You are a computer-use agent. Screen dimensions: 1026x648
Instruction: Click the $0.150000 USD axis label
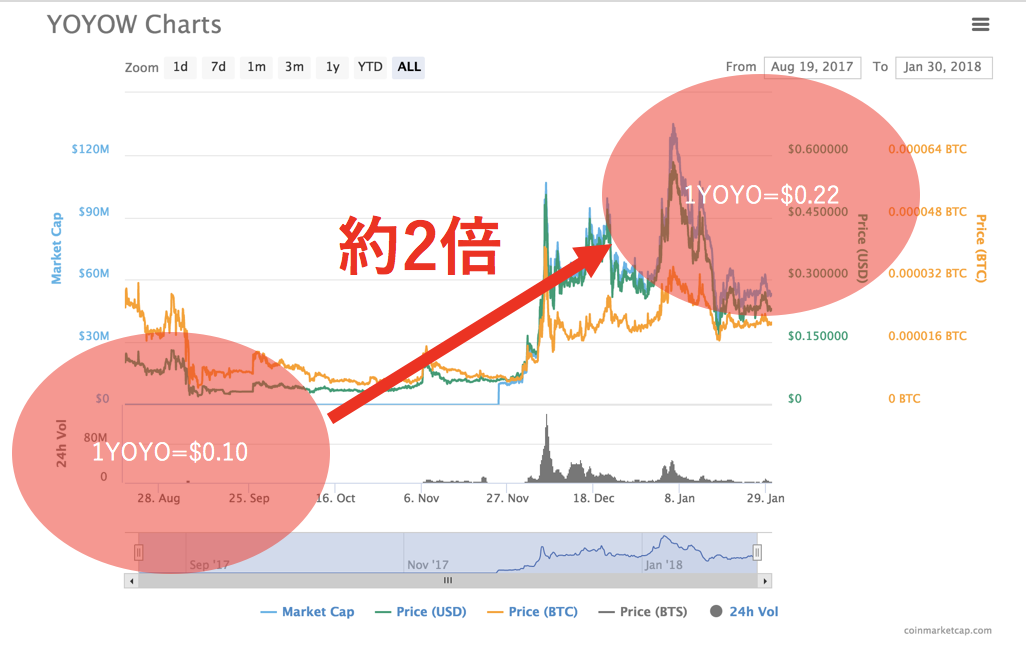point(818,336)
